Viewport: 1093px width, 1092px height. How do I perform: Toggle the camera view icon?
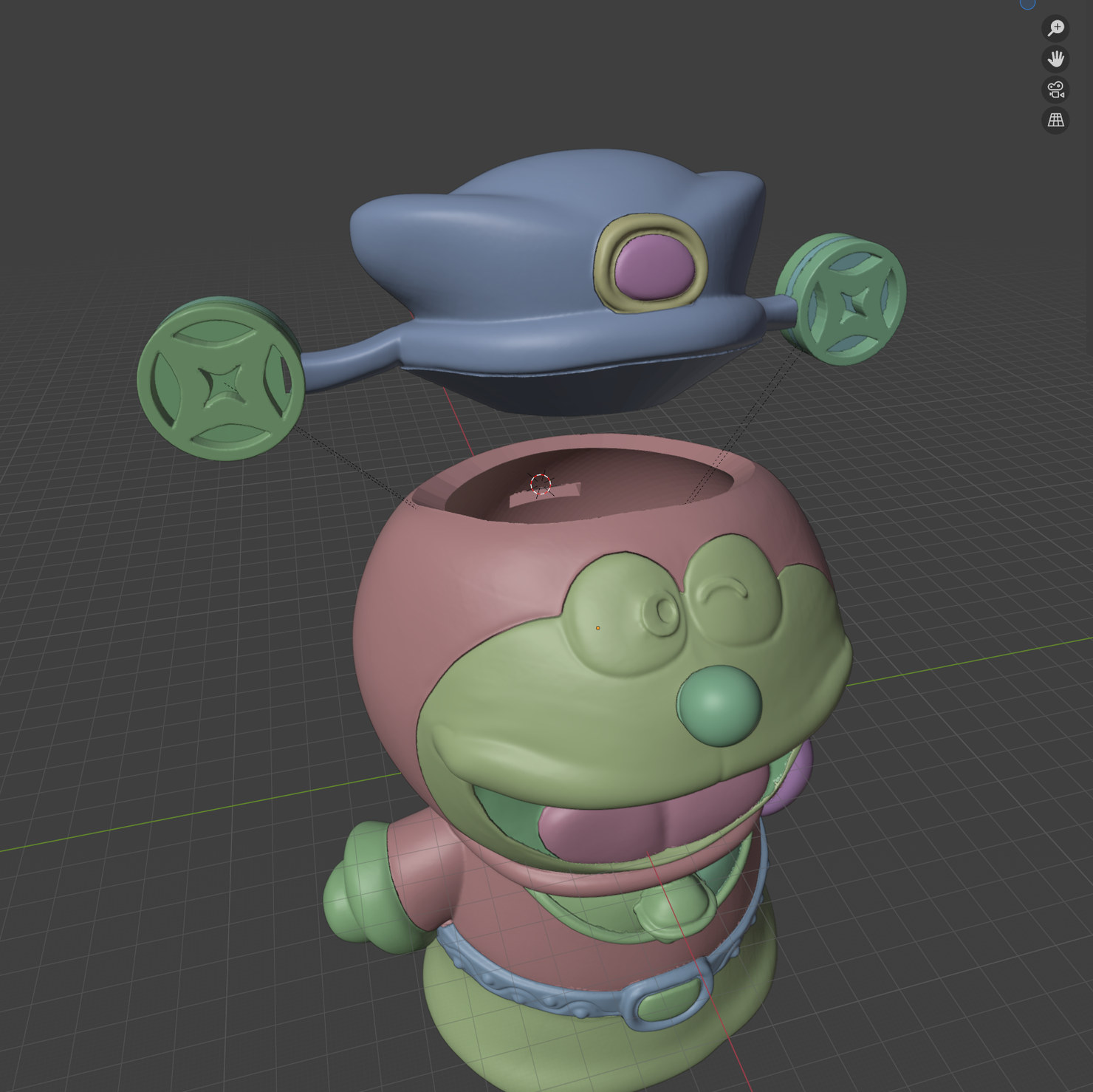(1055, 89)
